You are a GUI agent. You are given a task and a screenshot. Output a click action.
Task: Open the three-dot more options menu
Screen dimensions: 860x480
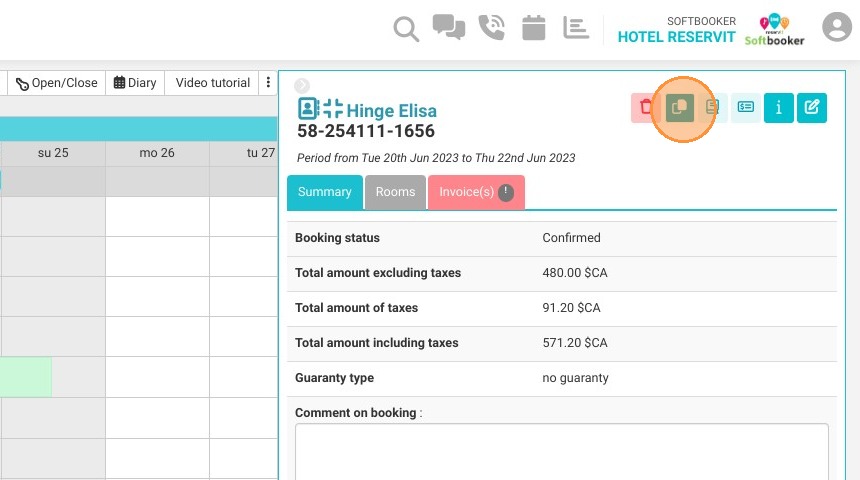click(x=268, y=82)
